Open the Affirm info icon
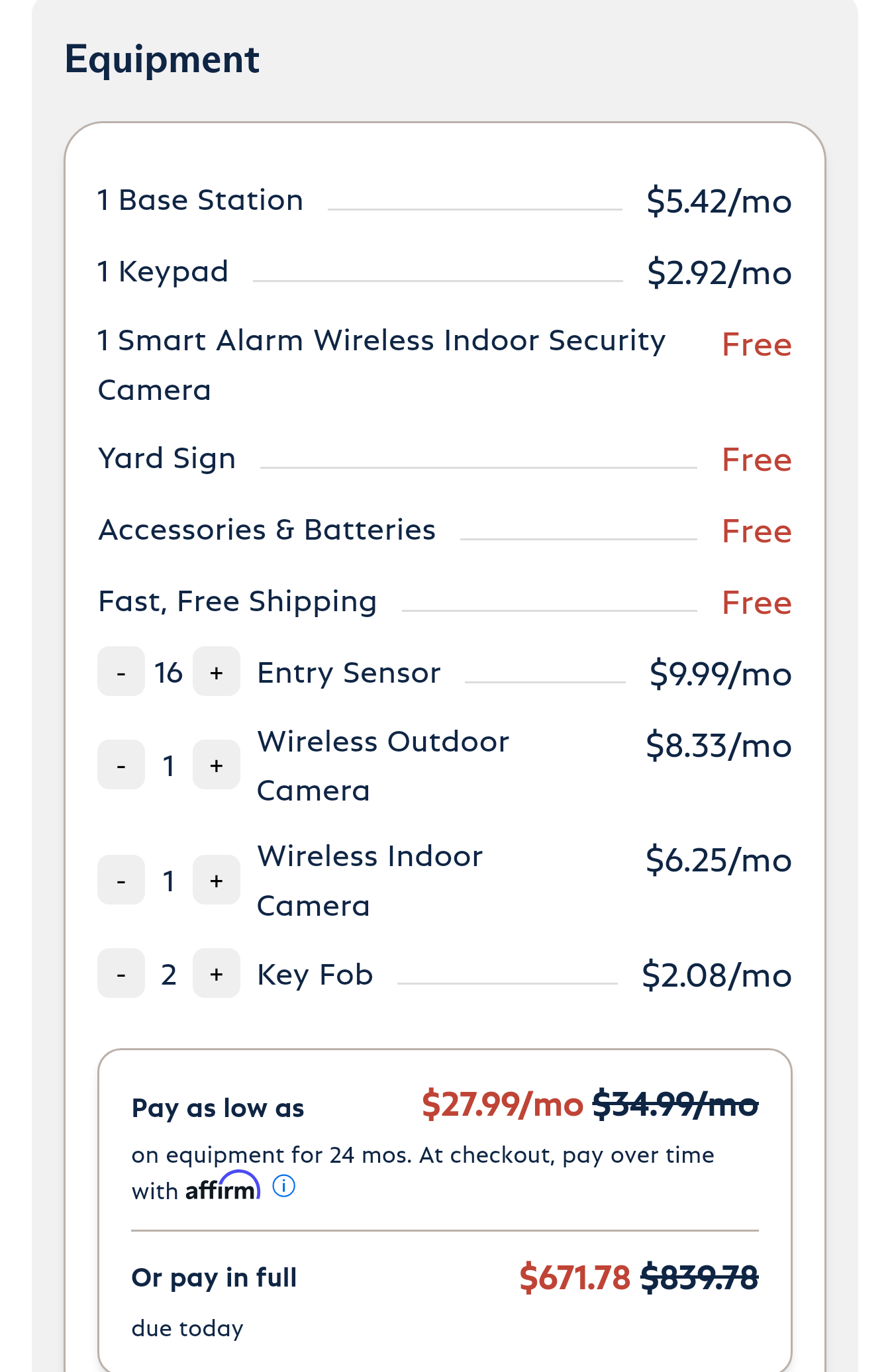The width and height of the screenshot is (890, 1372). [x=284, y=1185]
